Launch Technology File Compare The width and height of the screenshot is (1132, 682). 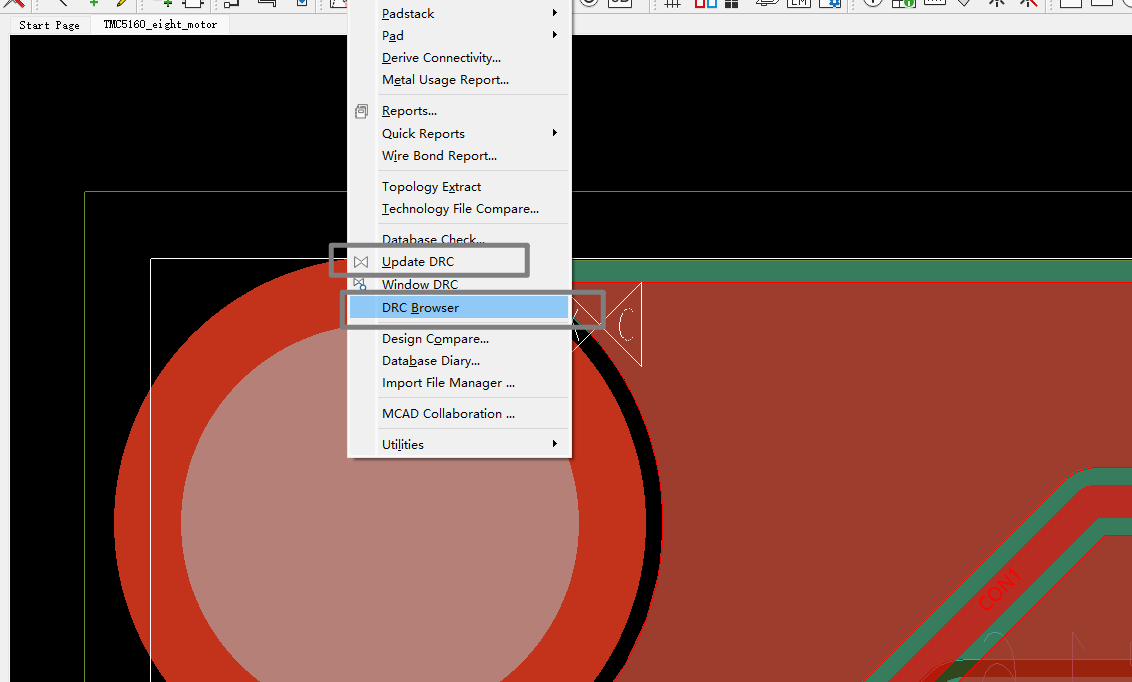pos(460,209)
